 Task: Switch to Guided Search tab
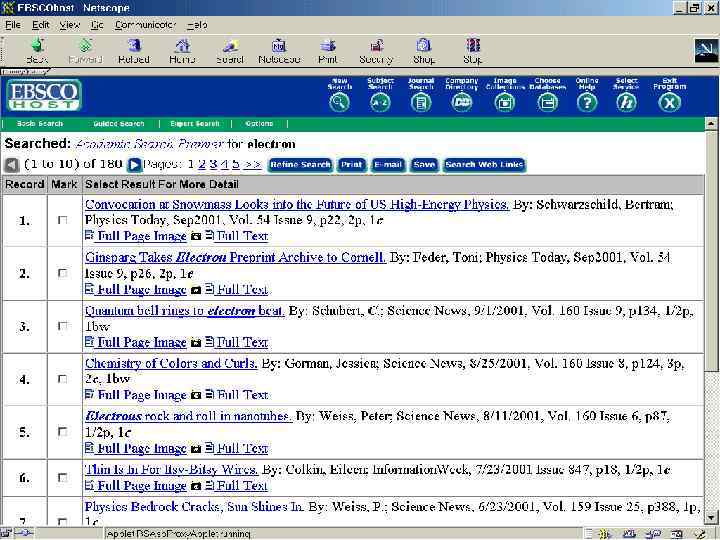(x=118, y=124)
